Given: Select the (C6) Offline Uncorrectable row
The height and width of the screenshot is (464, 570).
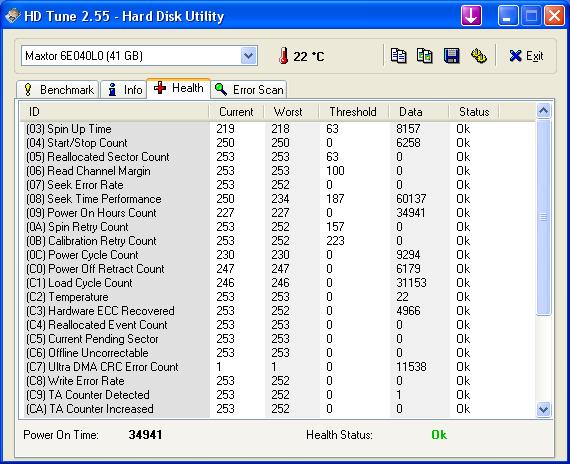Looking at the screenshot, I should coord(278,353).
